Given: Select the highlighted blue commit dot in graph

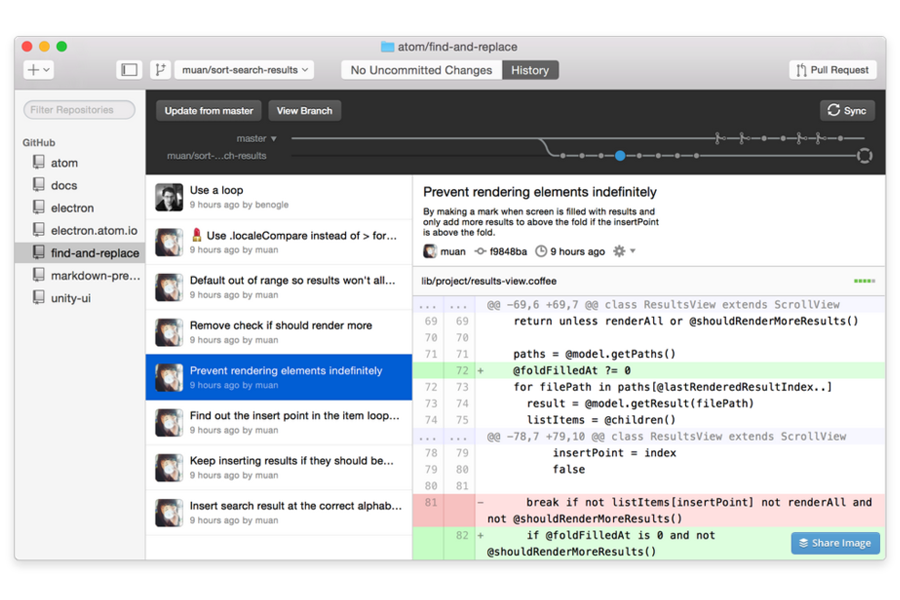Looking at the screenshot, I should tap(620, 156).
